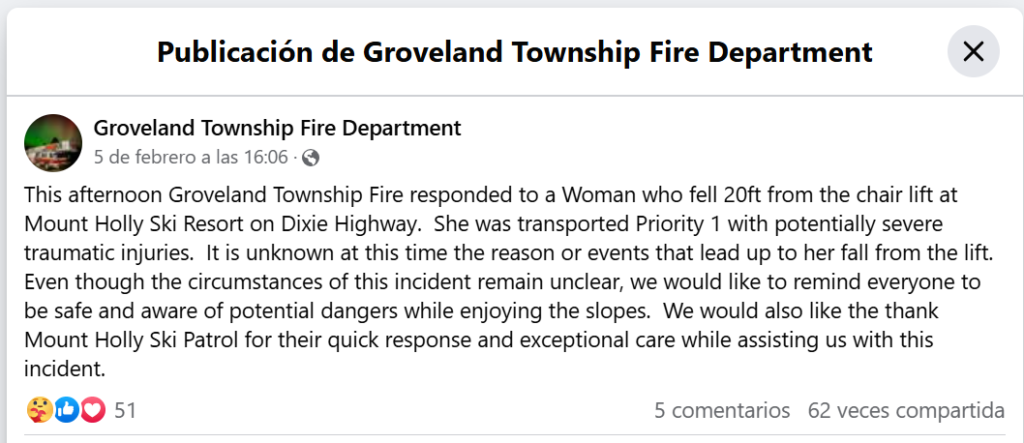Click the globe public audience icon
1024x443 pixels.
point(311,158)
